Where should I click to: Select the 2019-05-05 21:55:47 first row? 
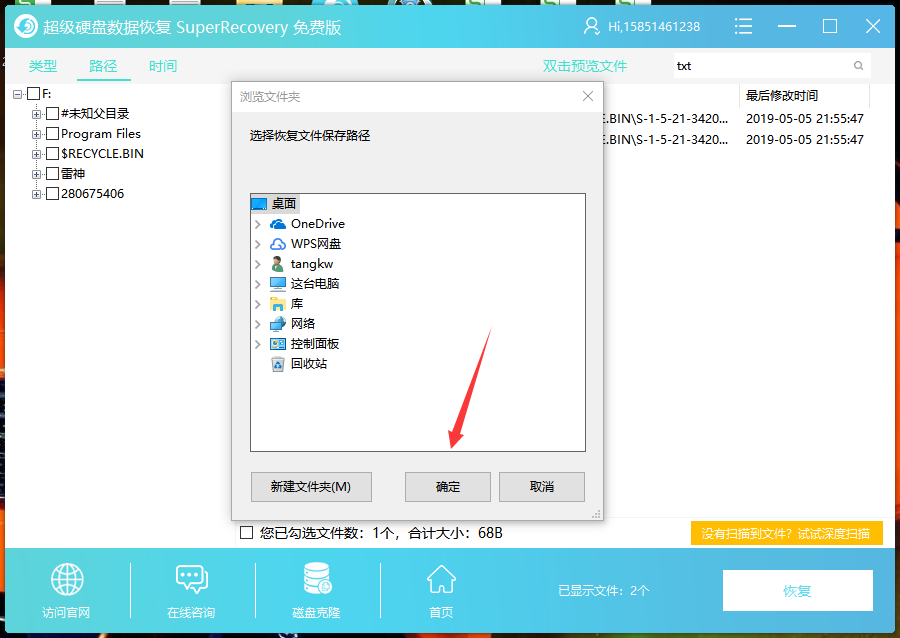(805, 119)
